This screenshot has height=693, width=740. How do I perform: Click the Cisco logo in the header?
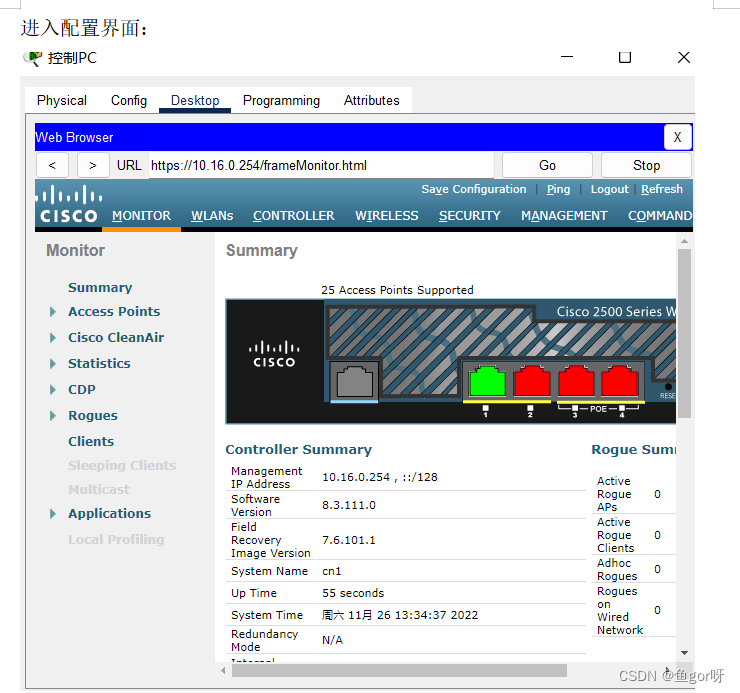(x=69, y=204)
